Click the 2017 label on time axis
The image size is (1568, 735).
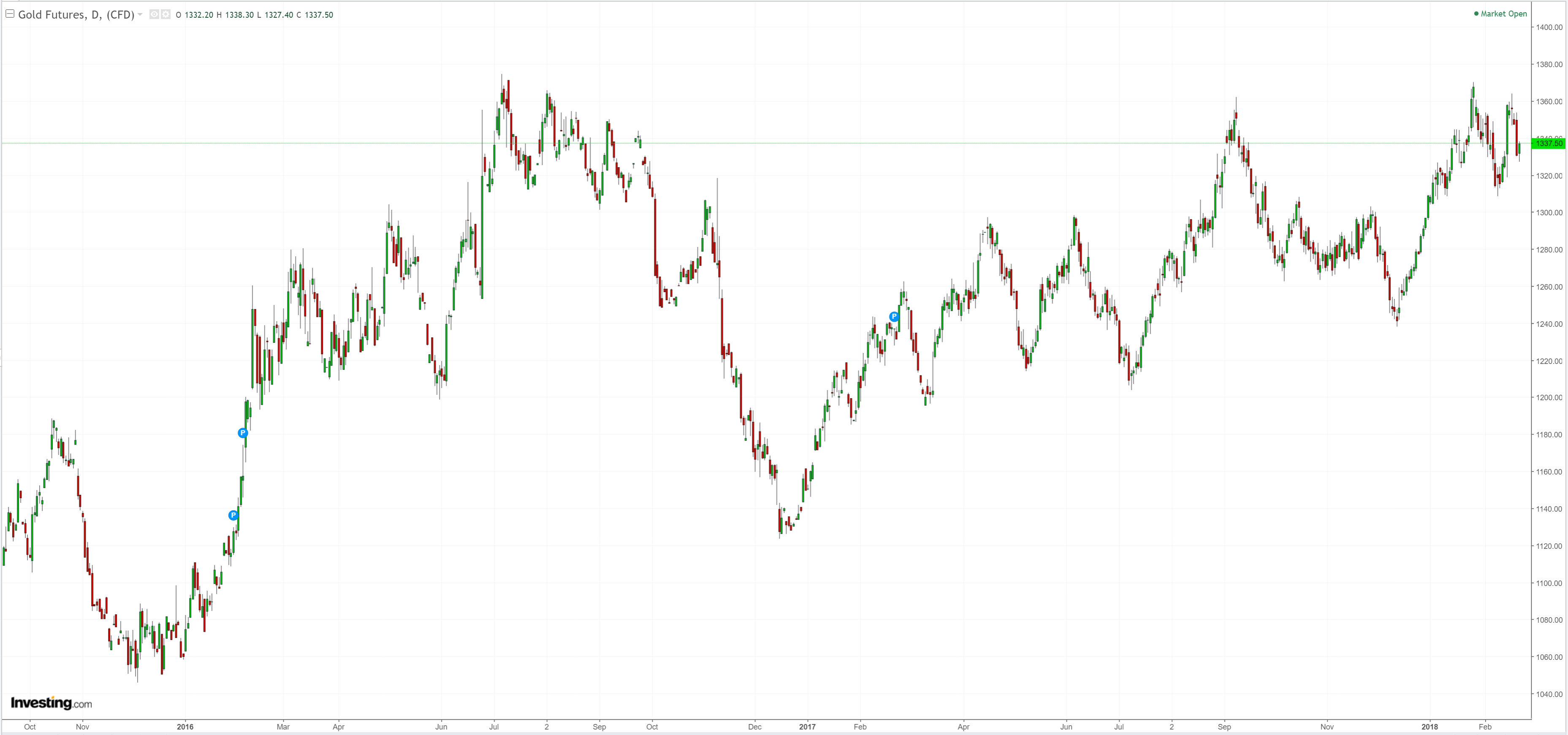[807, 727]
